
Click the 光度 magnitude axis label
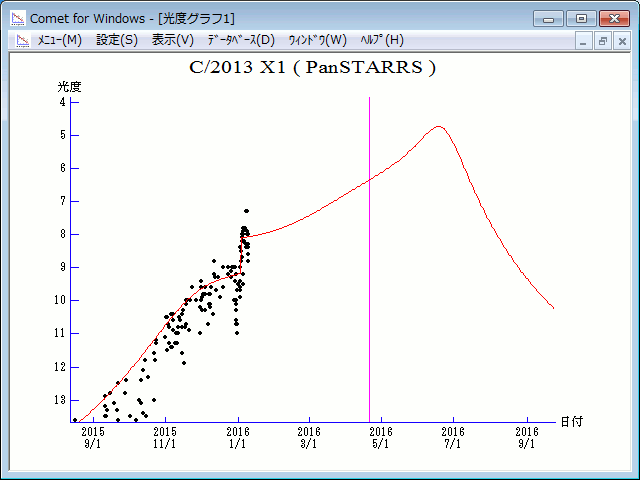(69, 87)
